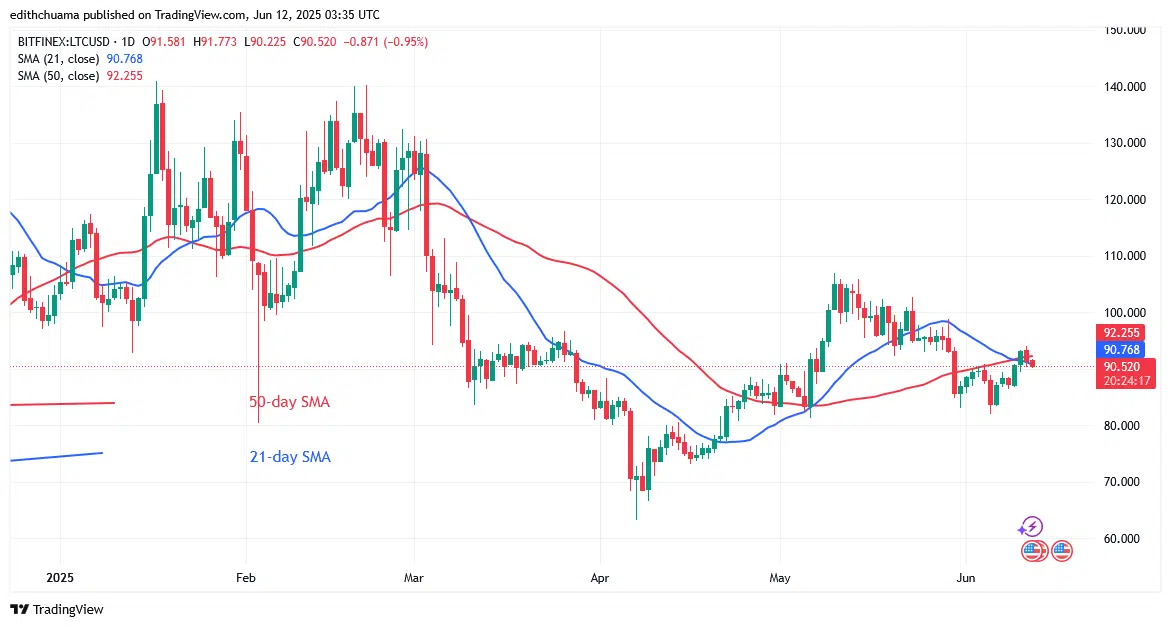
Task: Click the 1D timeframe in chart header
Action: [127, 40]
